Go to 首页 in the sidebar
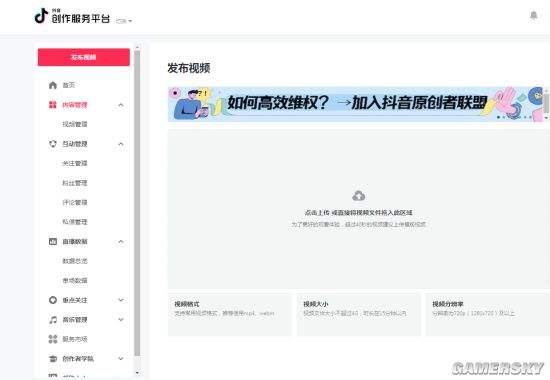 click(69, 85)
